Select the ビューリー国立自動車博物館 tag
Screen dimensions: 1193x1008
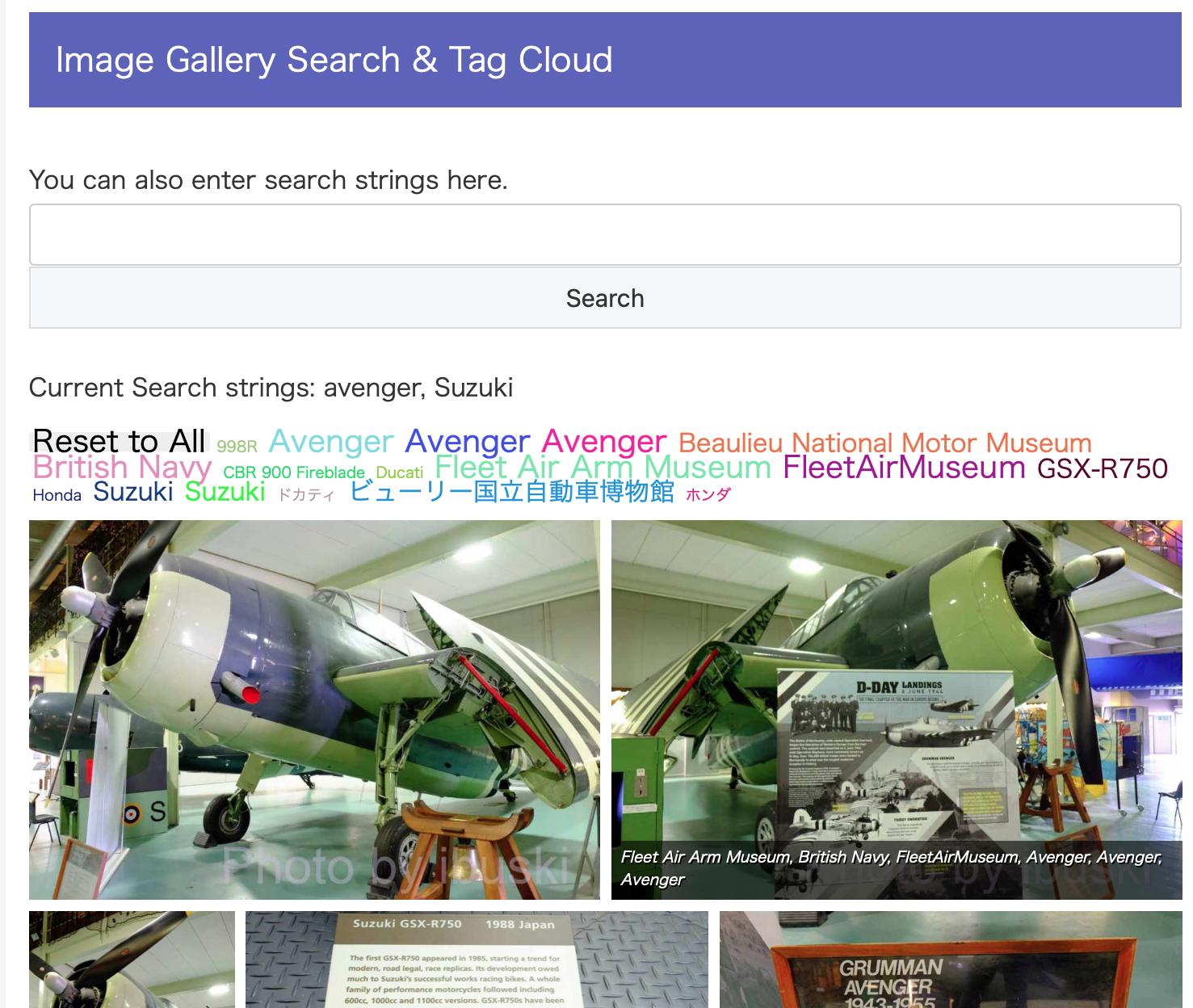click(512, 491)
